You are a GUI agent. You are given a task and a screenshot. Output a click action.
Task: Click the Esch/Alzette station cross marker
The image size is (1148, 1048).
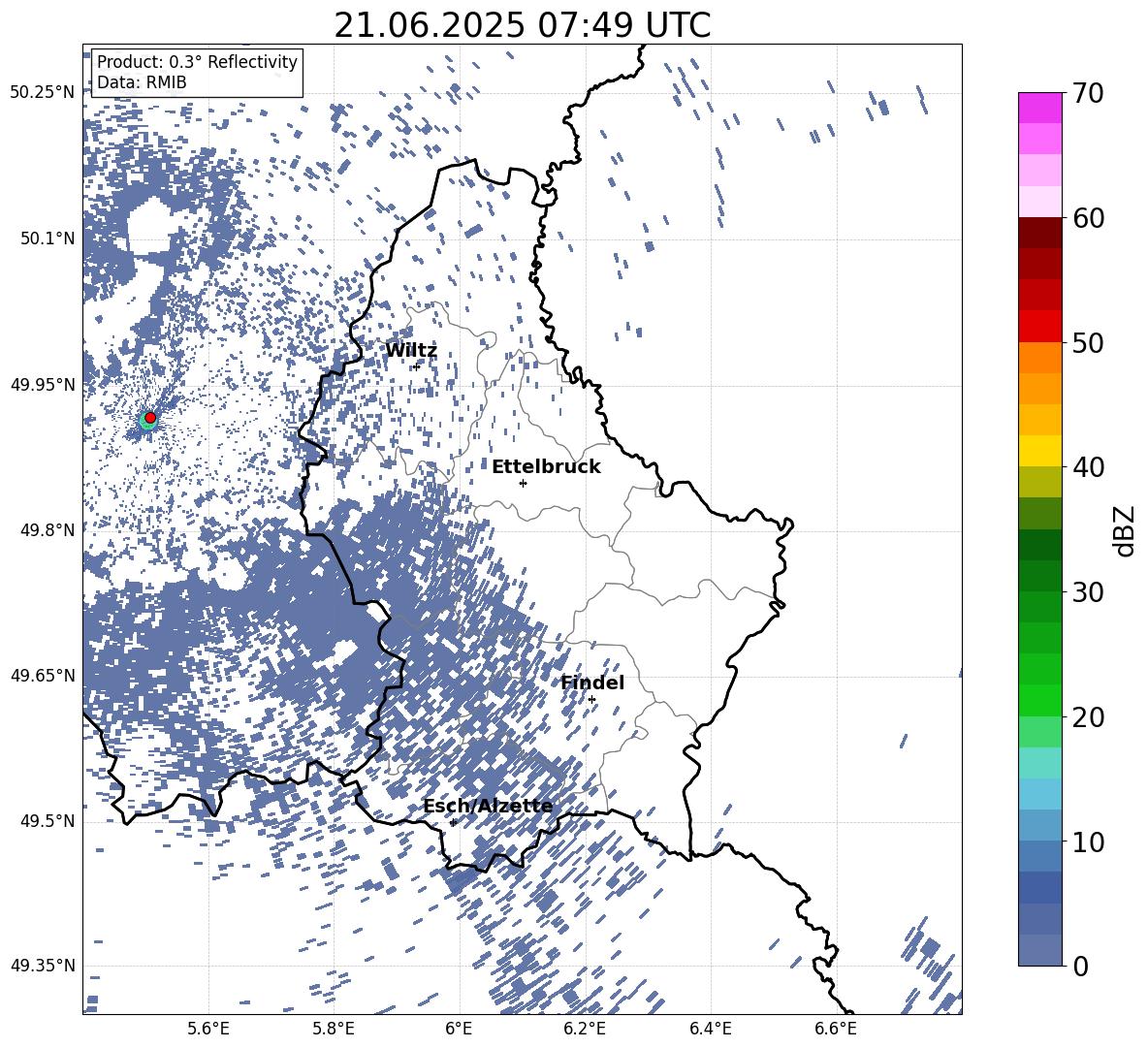click(453, 822)
